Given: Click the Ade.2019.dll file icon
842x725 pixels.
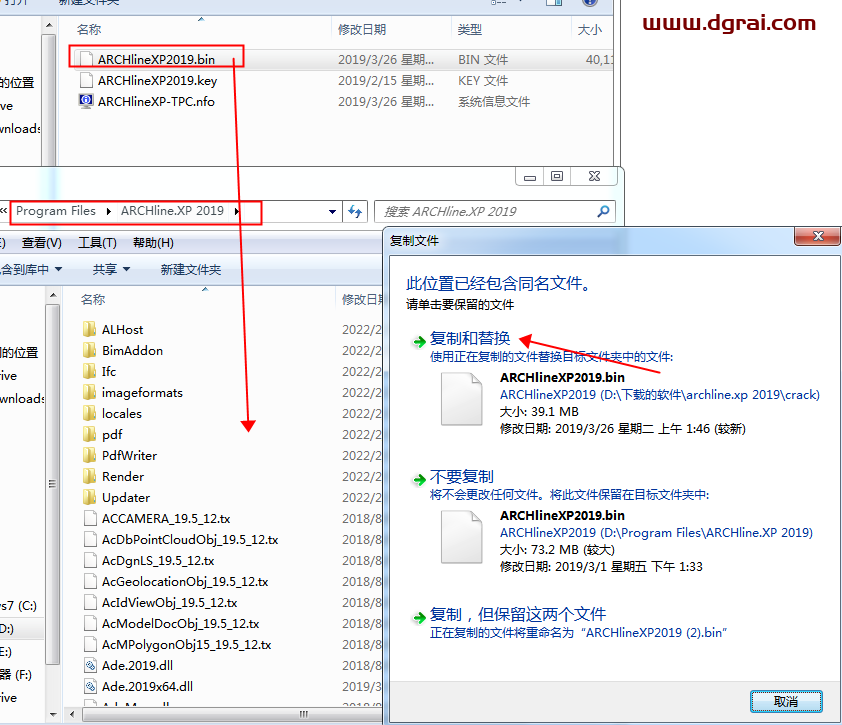Looking at the screenshot, I should point(90,665).
